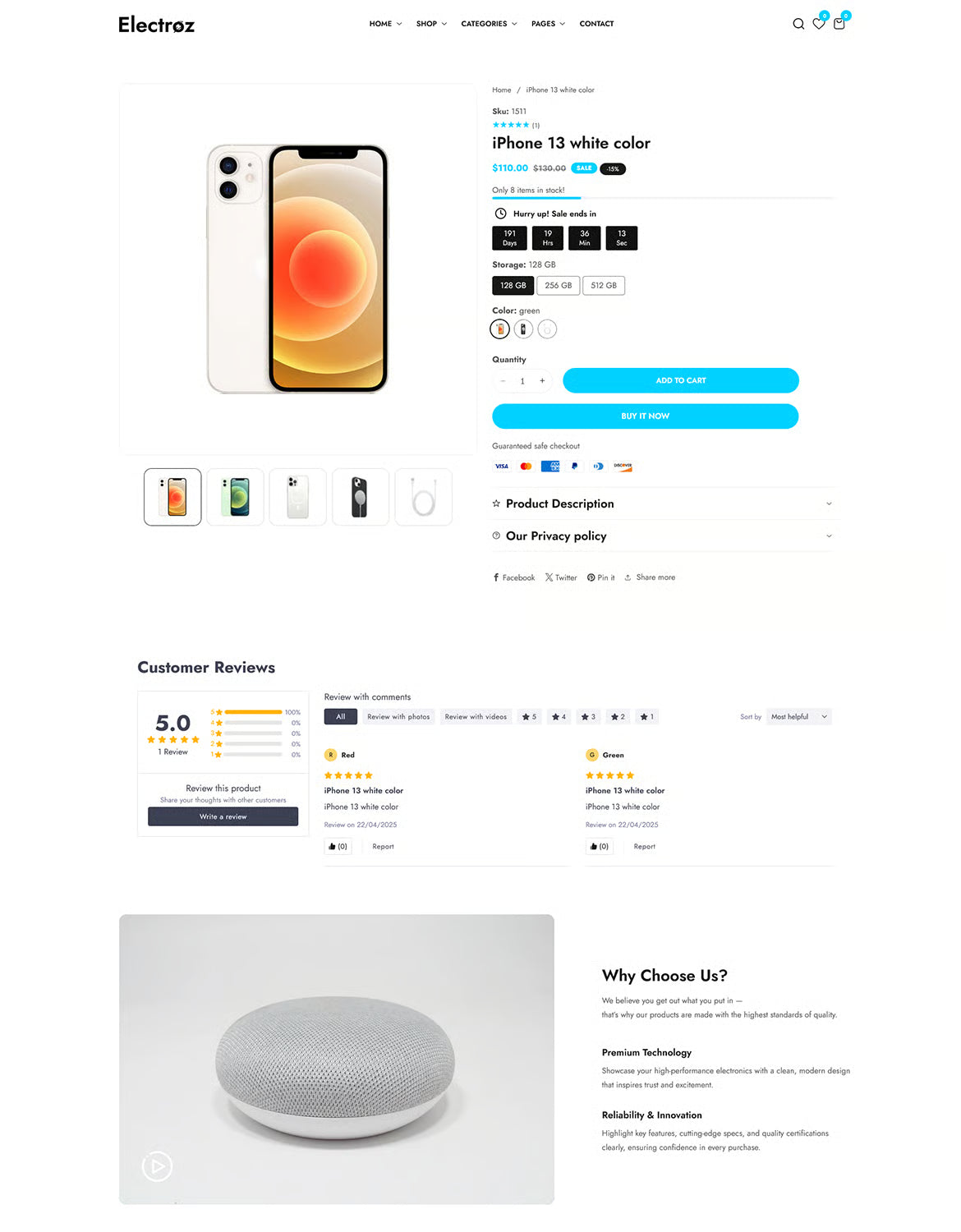Click the helpful thumbs-up on Red's review
This screenshot has height=1232, width=961.
point(338,846)
